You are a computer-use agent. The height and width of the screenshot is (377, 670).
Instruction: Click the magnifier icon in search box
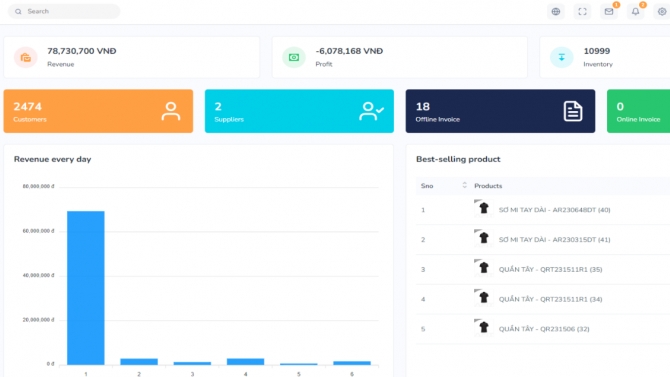click(x=18, y=12)
